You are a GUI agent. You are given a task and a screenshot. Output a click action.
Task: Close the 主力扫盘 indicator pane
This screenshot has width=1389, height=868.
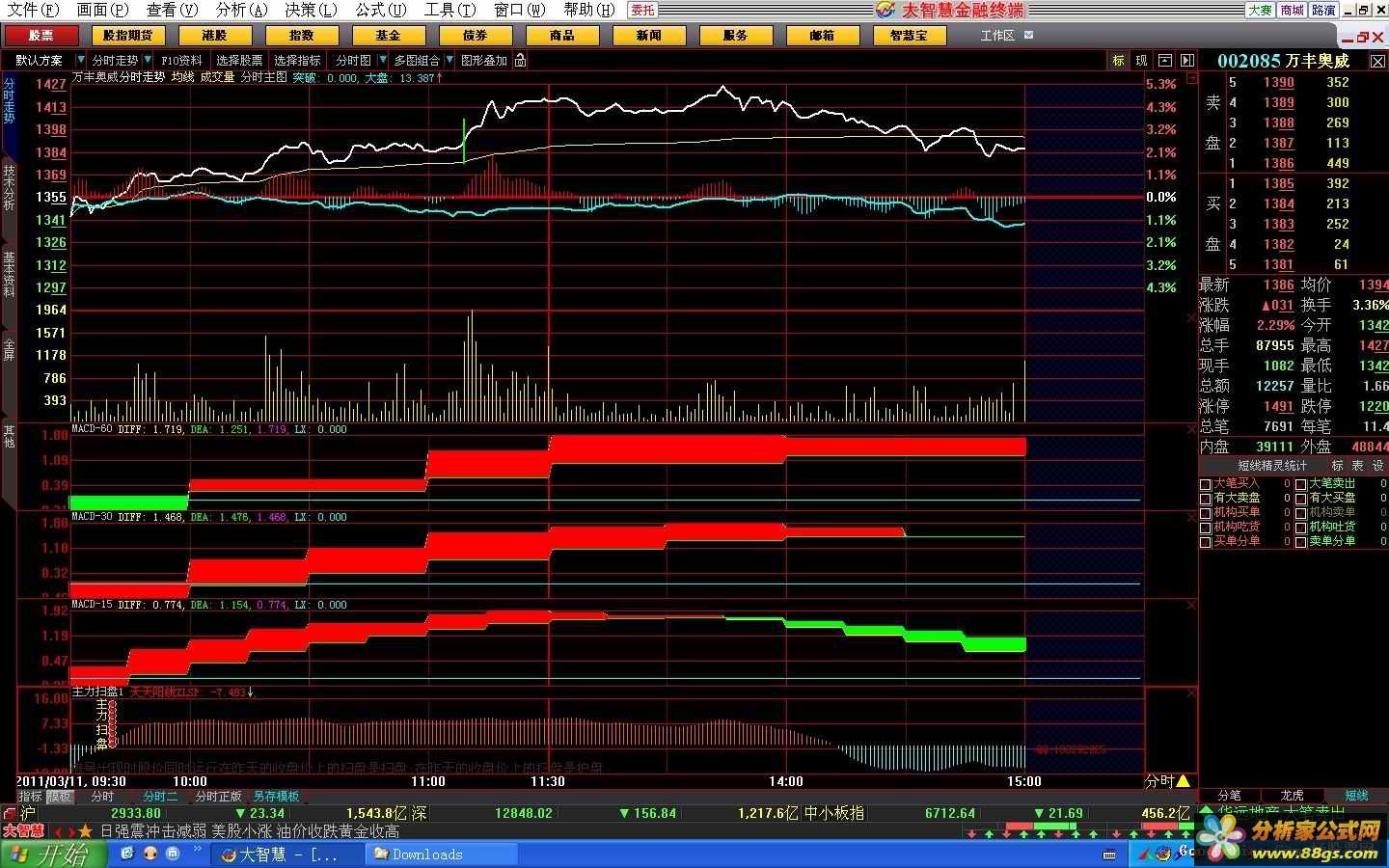1191,692
